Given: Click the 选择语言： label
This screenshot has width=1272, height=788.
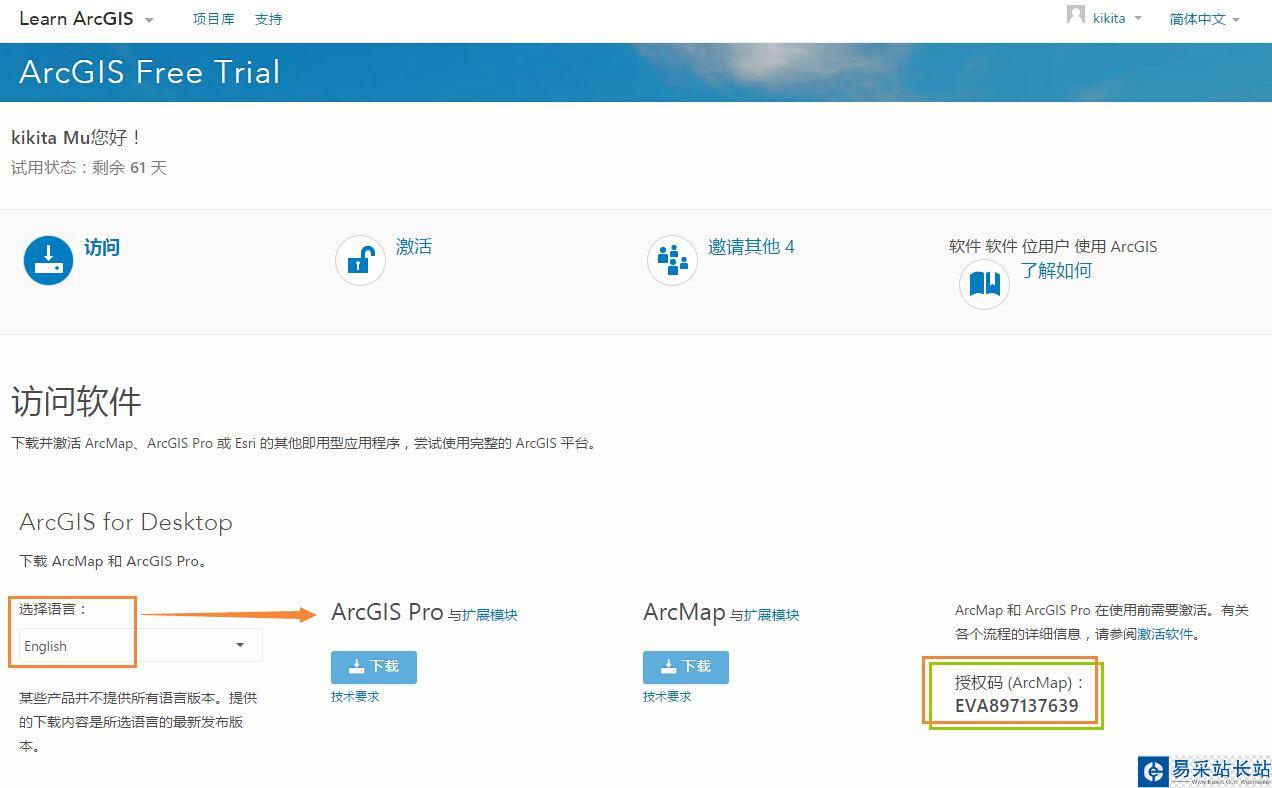Looking at the screenshot, I should [54, 608].
